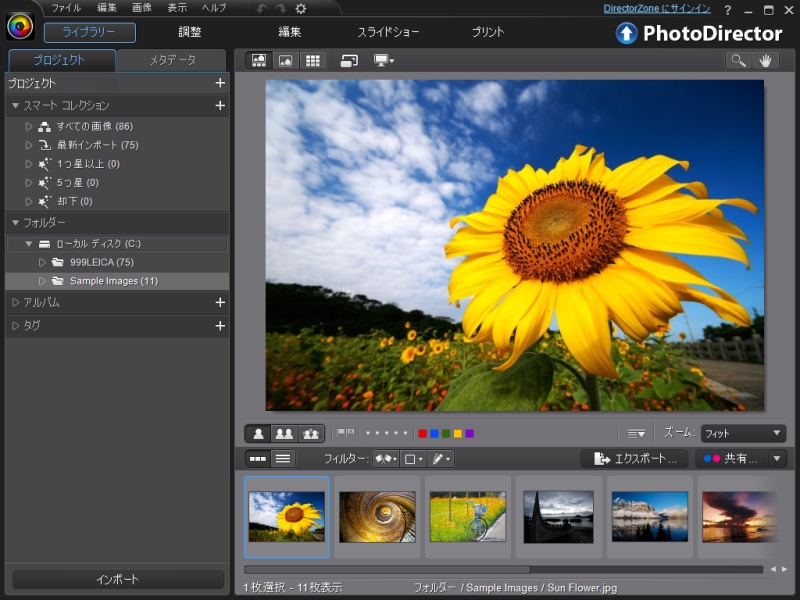Click the インポート button
The height and width of the screenshot is (600, 800).
(x=117, y=579)
